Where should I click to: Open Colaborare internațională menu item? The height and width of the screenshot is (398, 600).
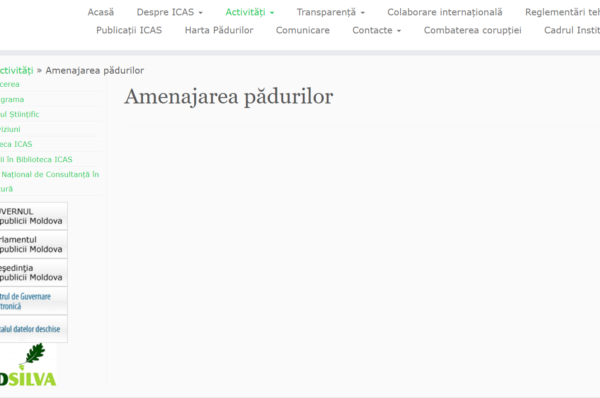(445, 12)
